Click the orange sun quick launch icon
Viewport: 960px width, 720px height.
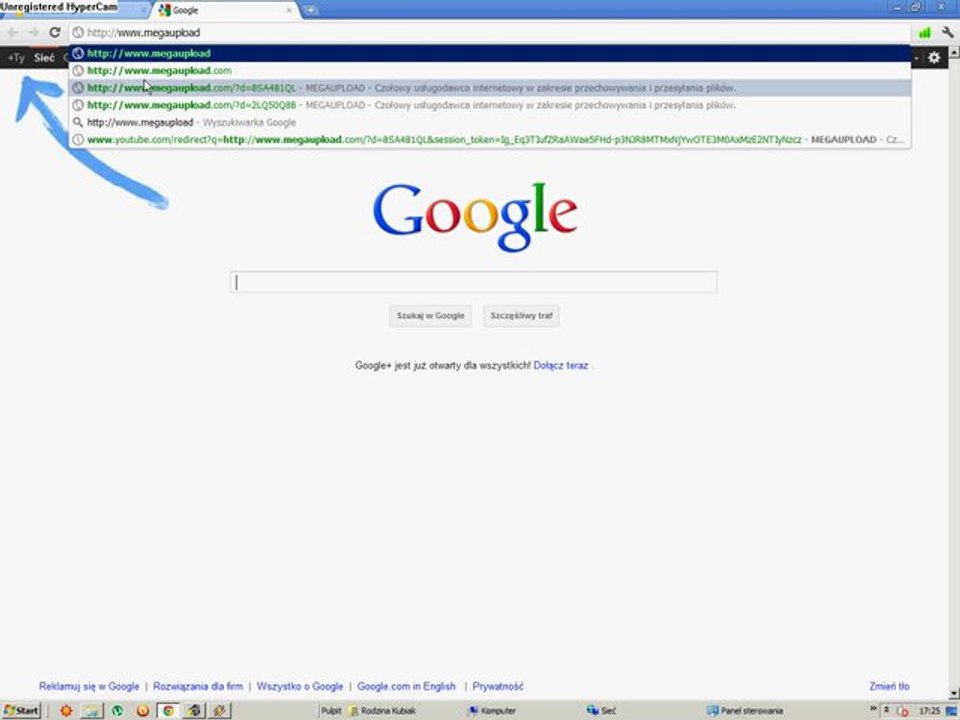coord(66,710)
